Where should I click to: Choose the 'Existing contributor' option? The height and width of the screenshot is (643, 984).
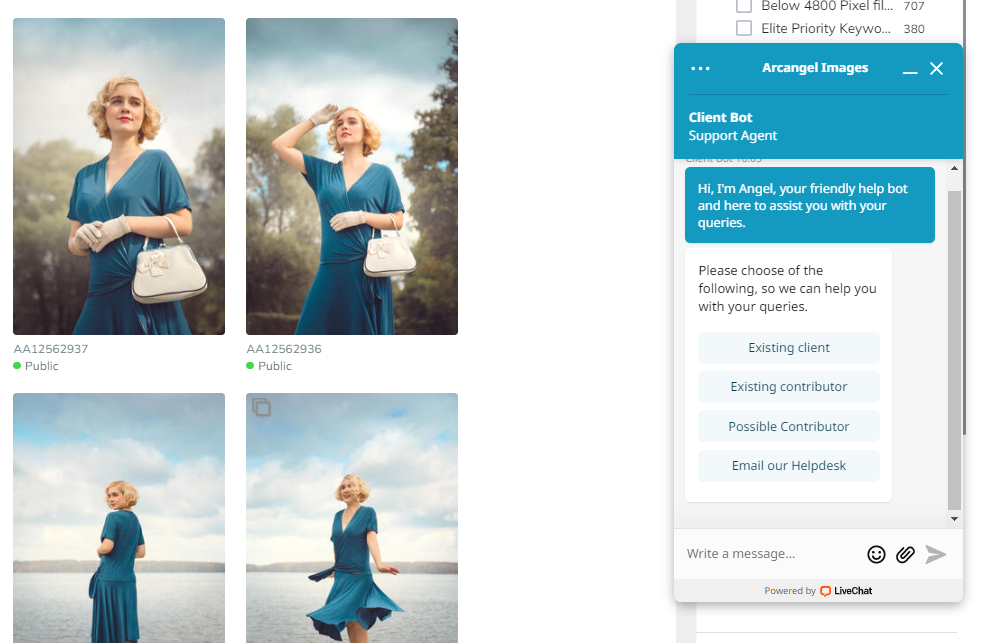click(x=789, y=386)
